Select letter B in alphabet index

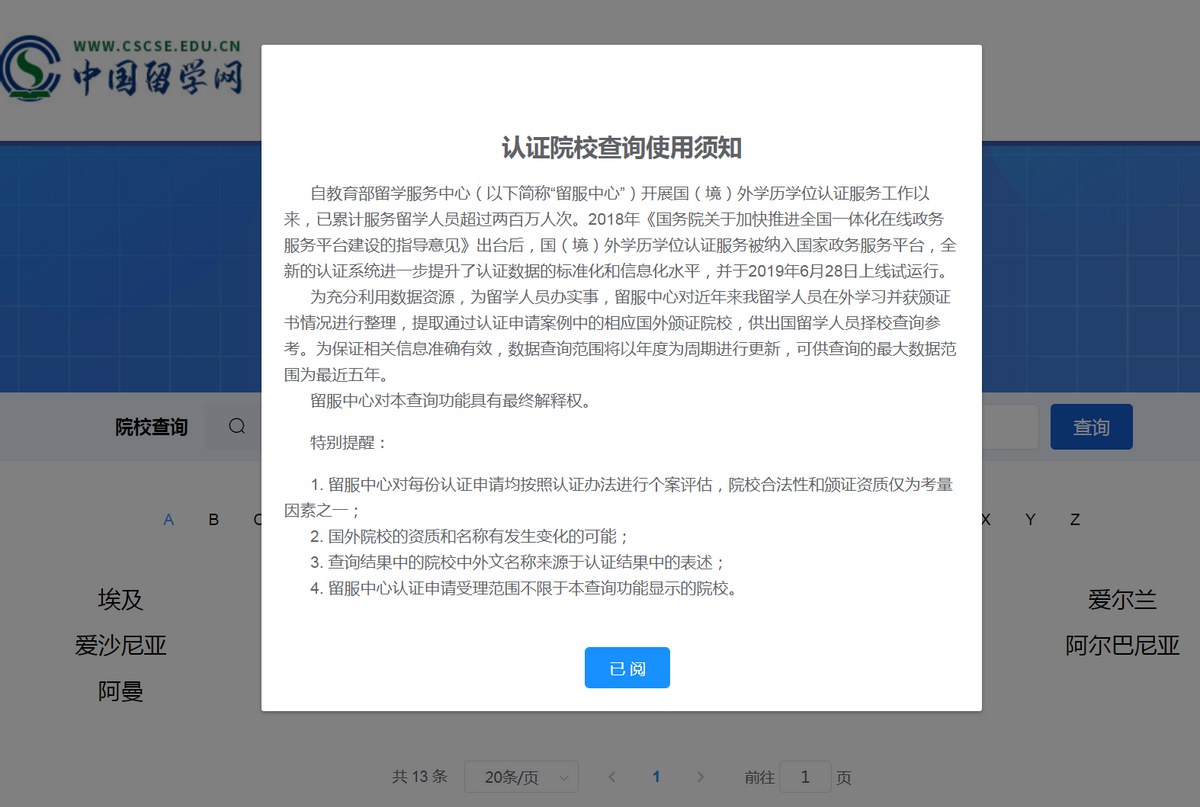click(213, 519)
